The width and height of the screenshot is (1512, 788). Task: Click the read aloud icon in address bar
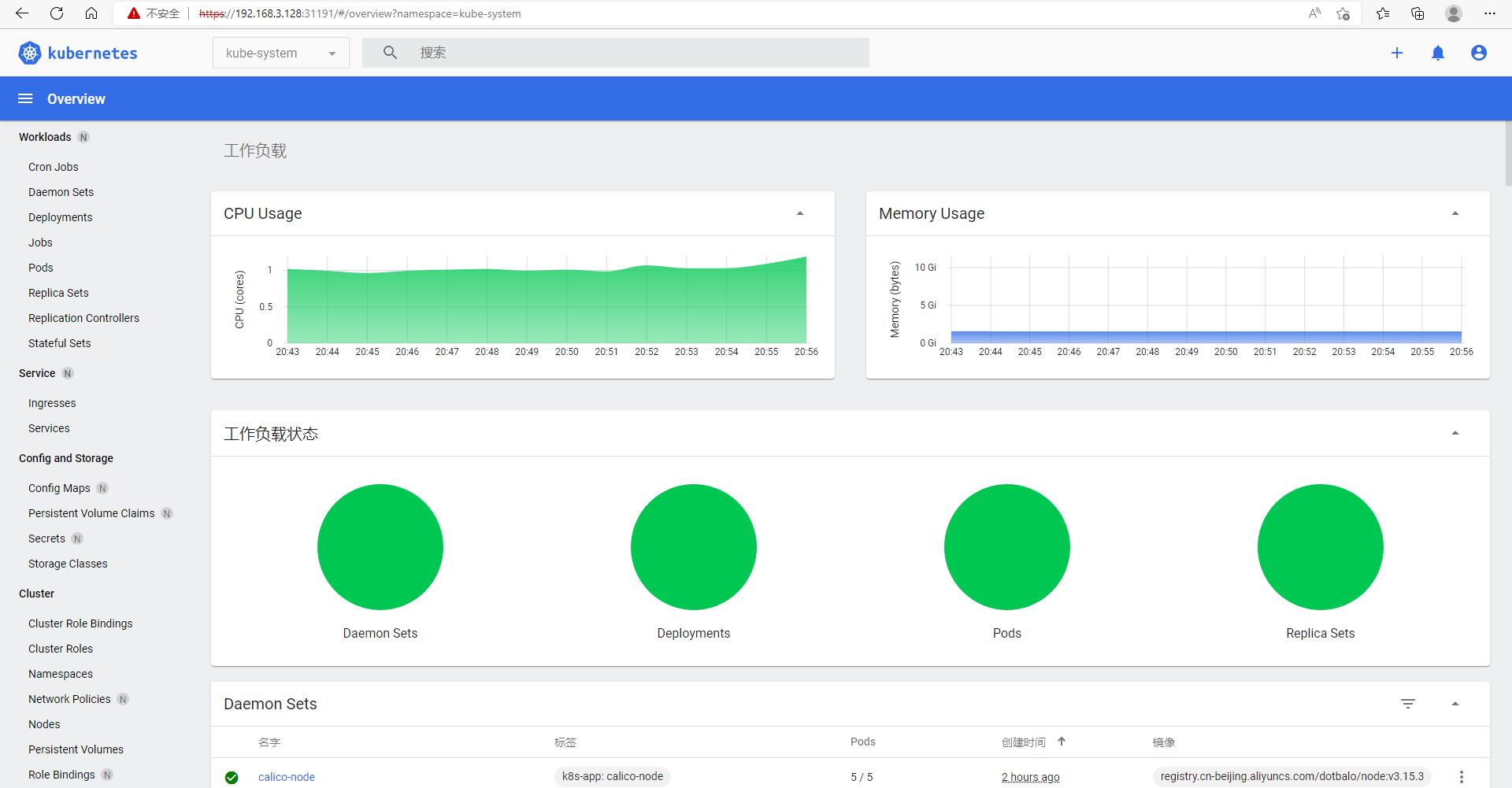1314,13
